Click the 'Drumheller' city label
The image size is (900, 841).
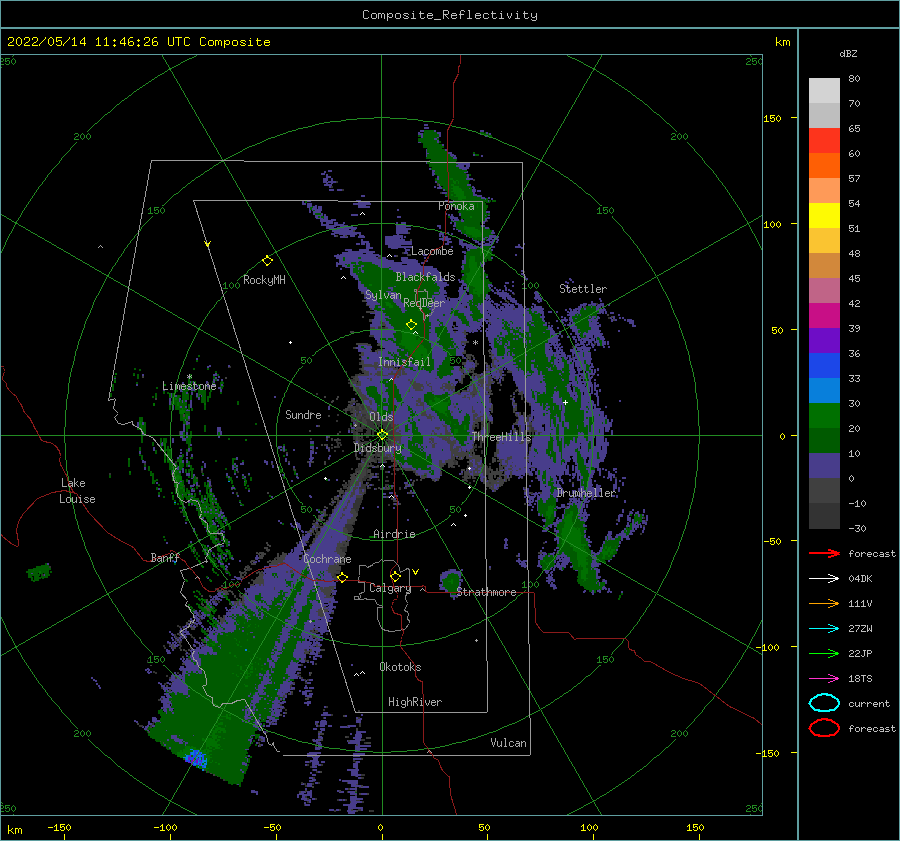pos(586,493)
